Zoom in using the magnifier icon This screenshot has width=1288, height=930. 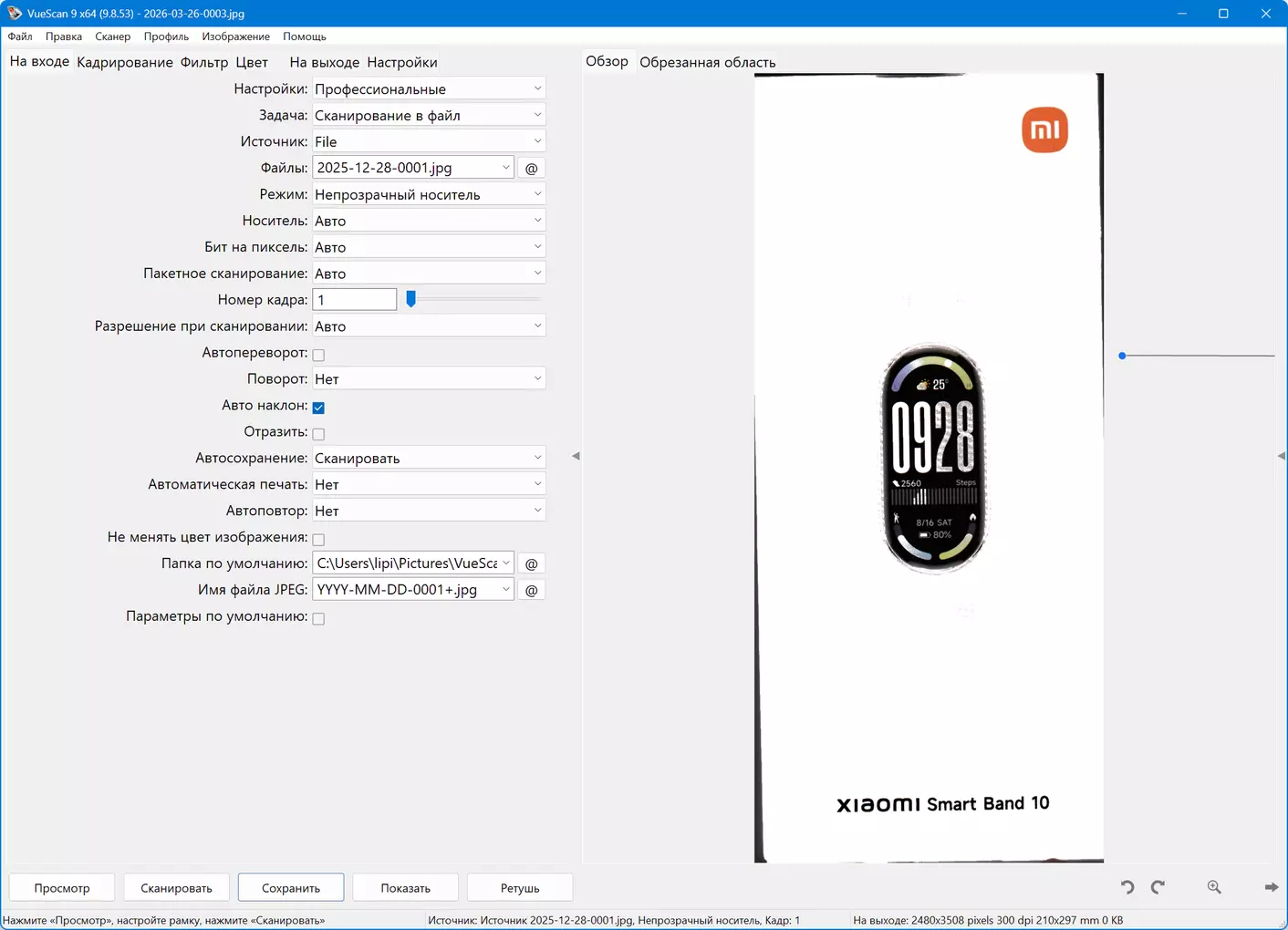[x=1214, y=887]
